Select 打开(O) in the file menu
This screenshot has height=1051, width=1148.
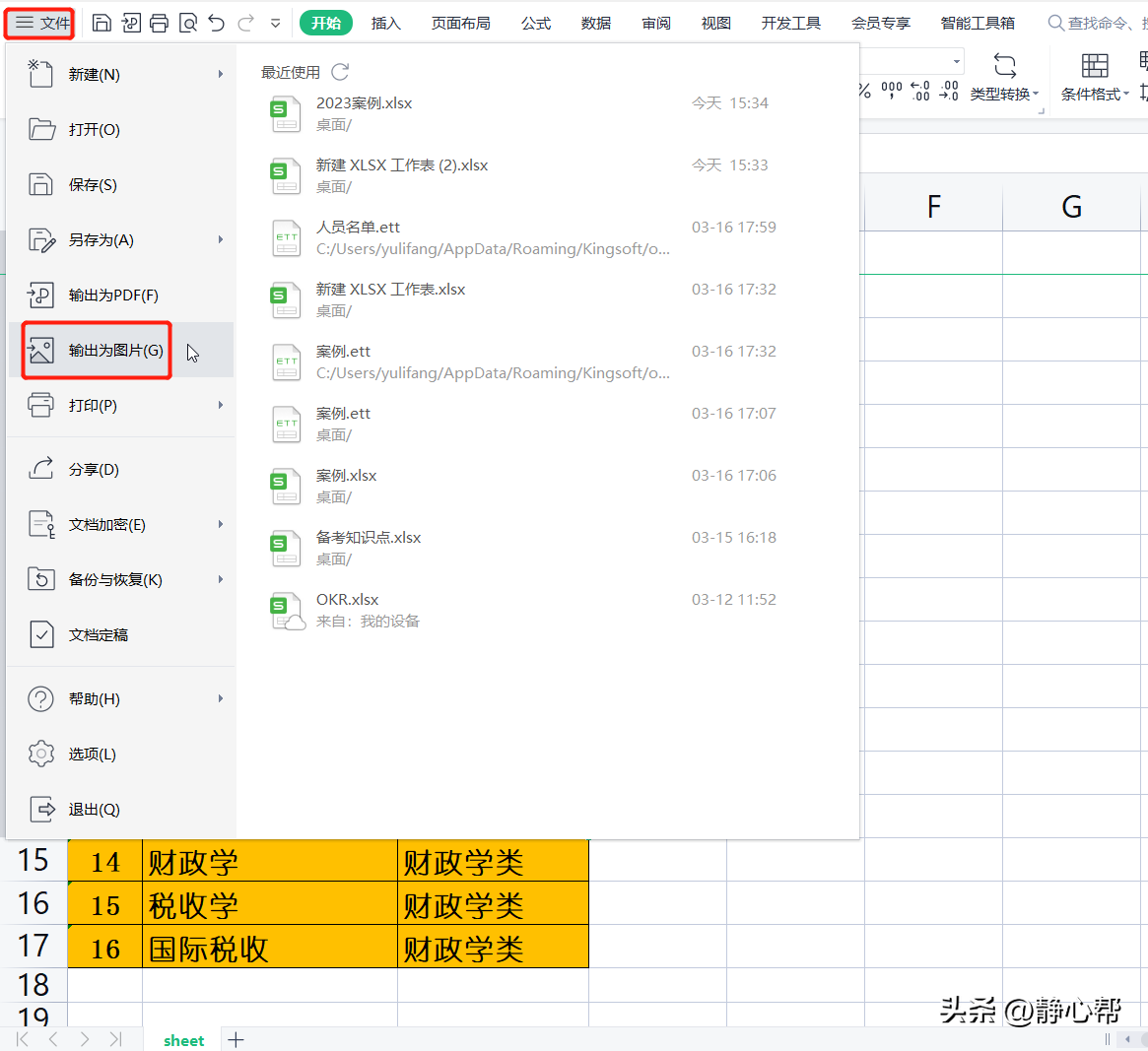coord(121,130)
